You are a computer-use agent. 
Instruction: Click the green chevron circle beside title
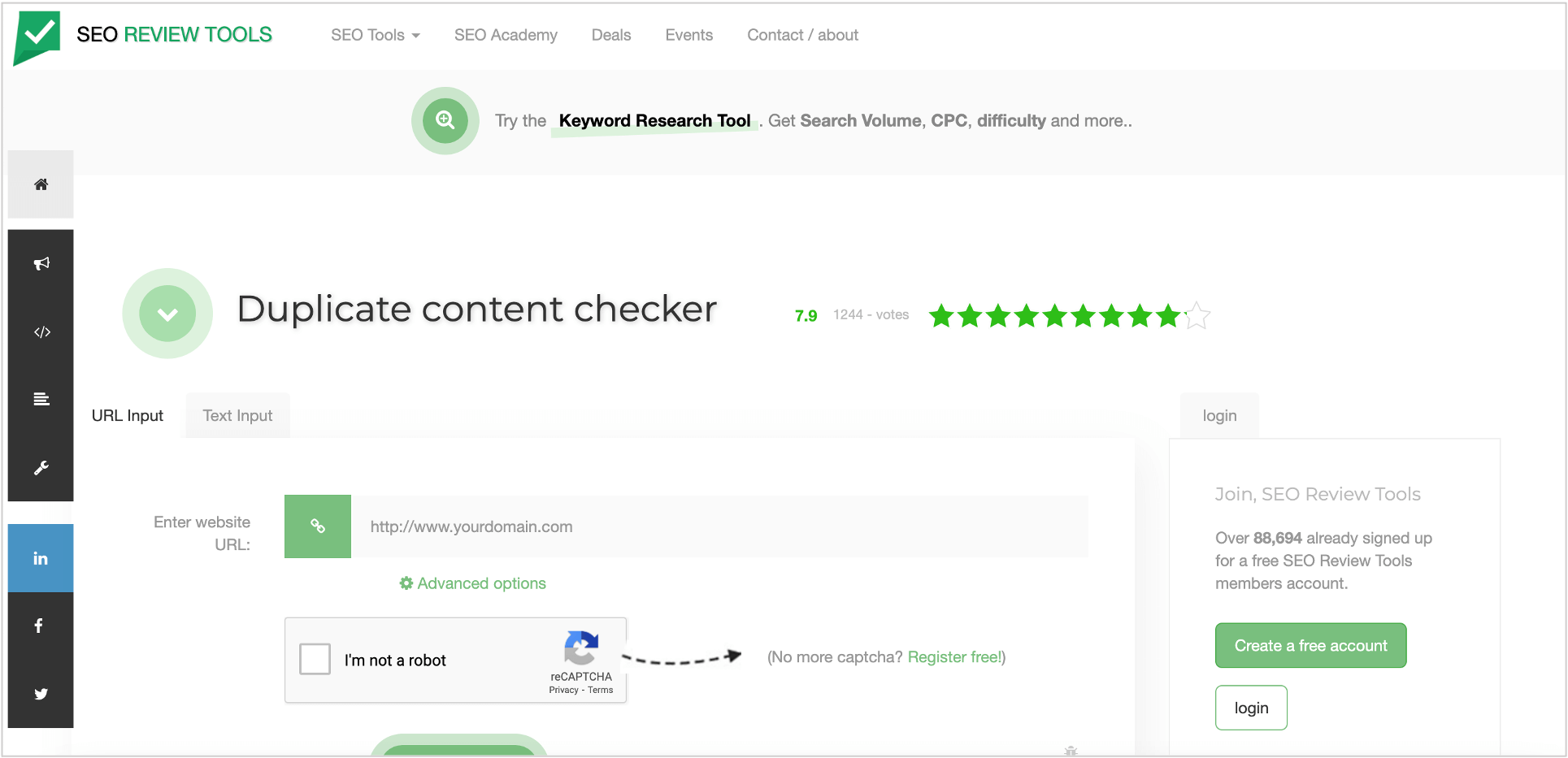[x=167, y=314]
